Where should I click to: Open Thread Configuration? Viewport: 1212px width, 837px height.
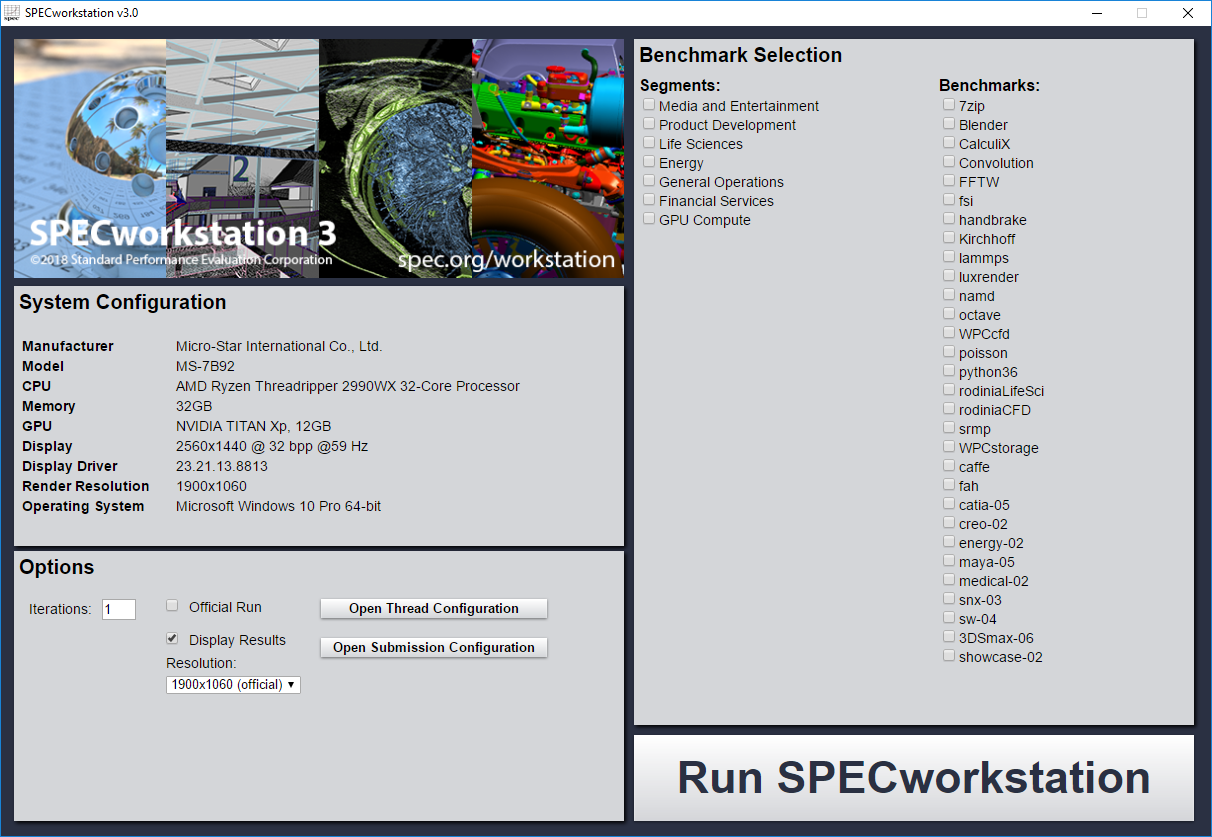[x=434, y=608]
